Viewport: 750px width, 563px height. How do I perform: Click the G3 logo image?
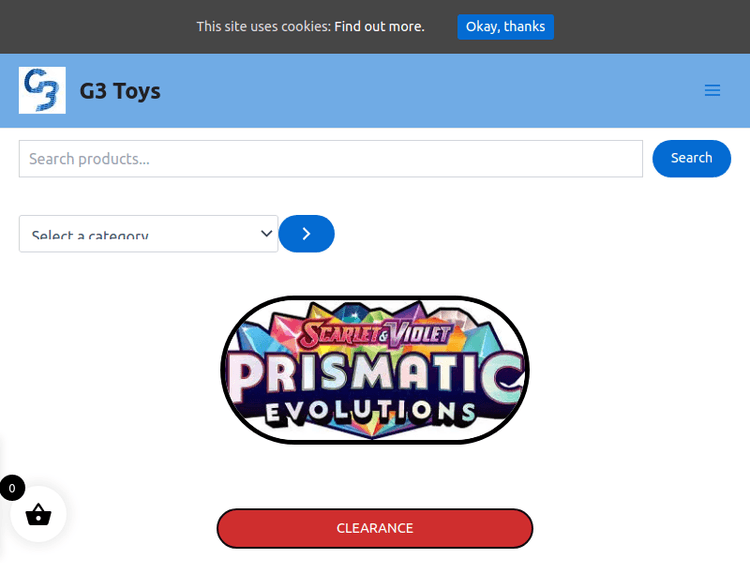coord(42,91)
